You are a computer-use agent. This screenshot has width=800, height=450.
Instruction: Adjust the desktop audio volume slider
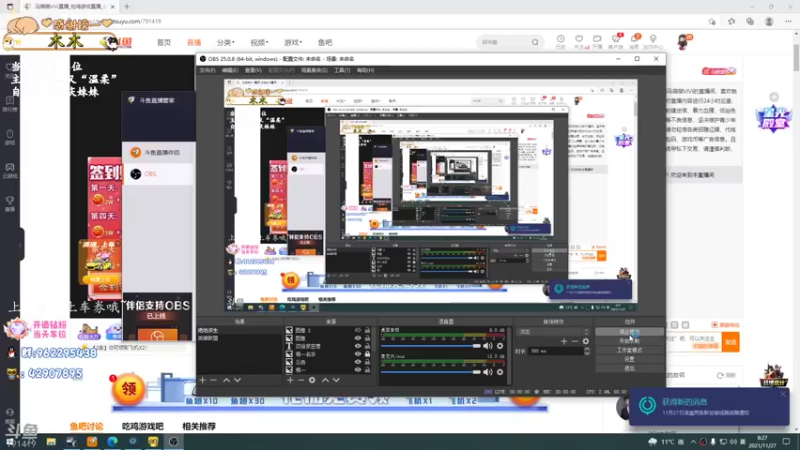tap(431, 346)
